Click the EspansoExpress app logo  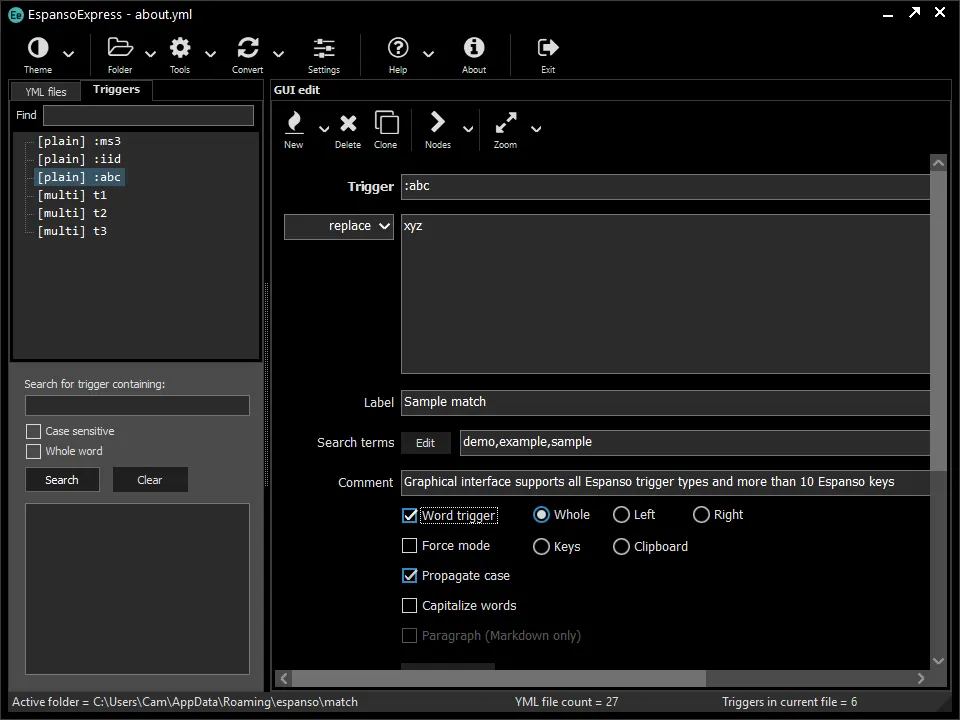click(16, 15)
